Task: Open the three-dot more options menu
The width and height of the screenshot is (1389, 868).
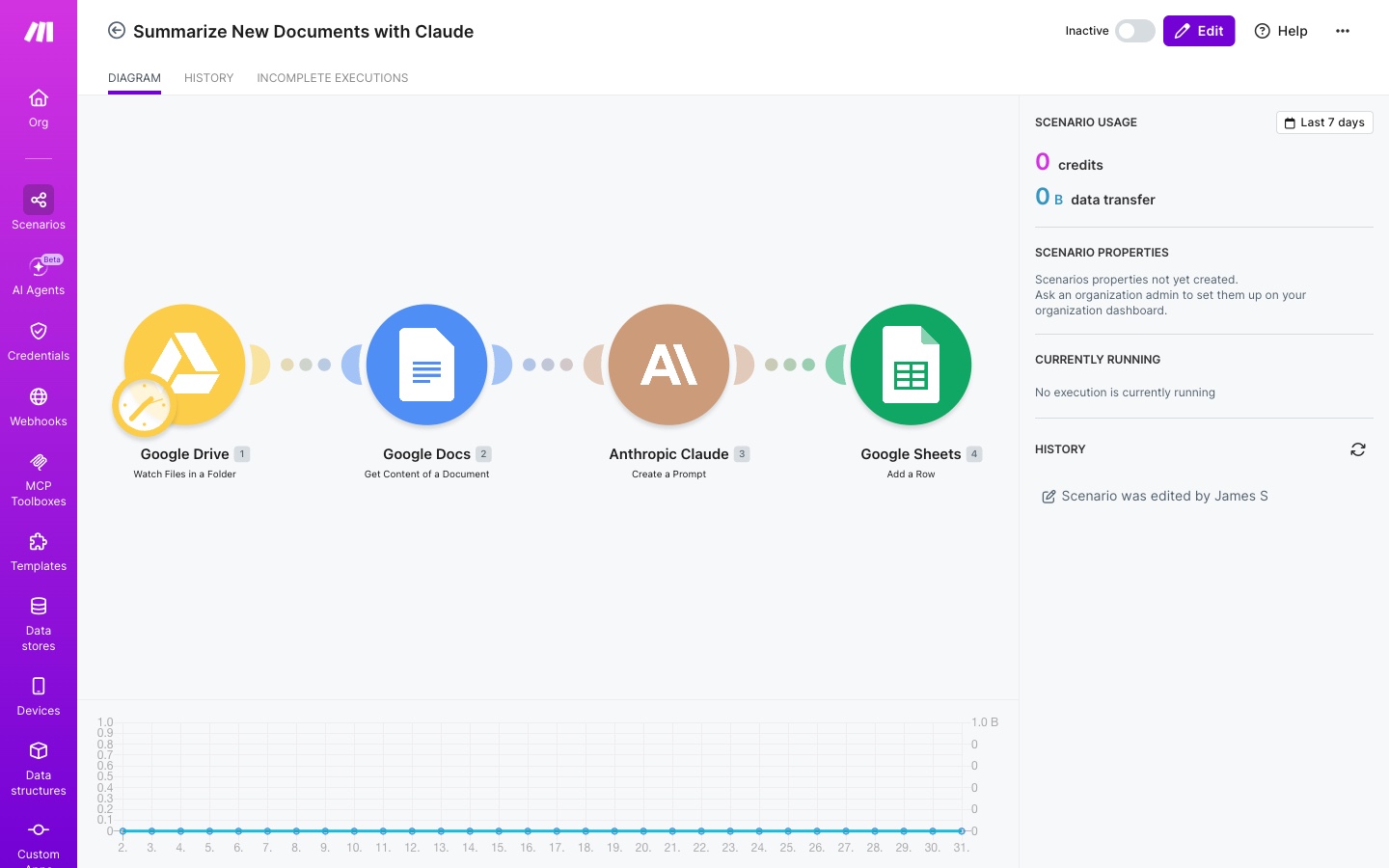Action: [1343, 31]
